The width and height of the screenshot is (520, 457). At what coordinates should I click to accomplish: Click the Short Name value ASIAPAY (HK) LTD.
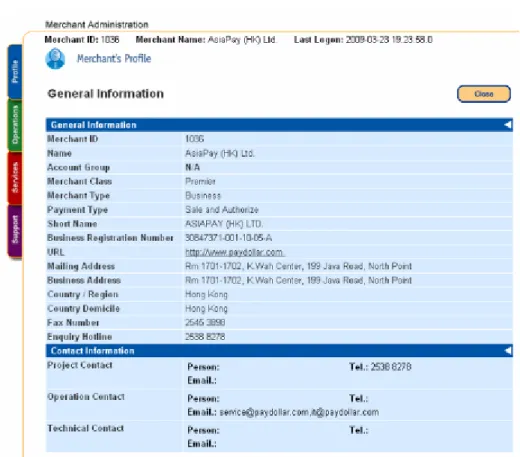(x=224, y=224)
